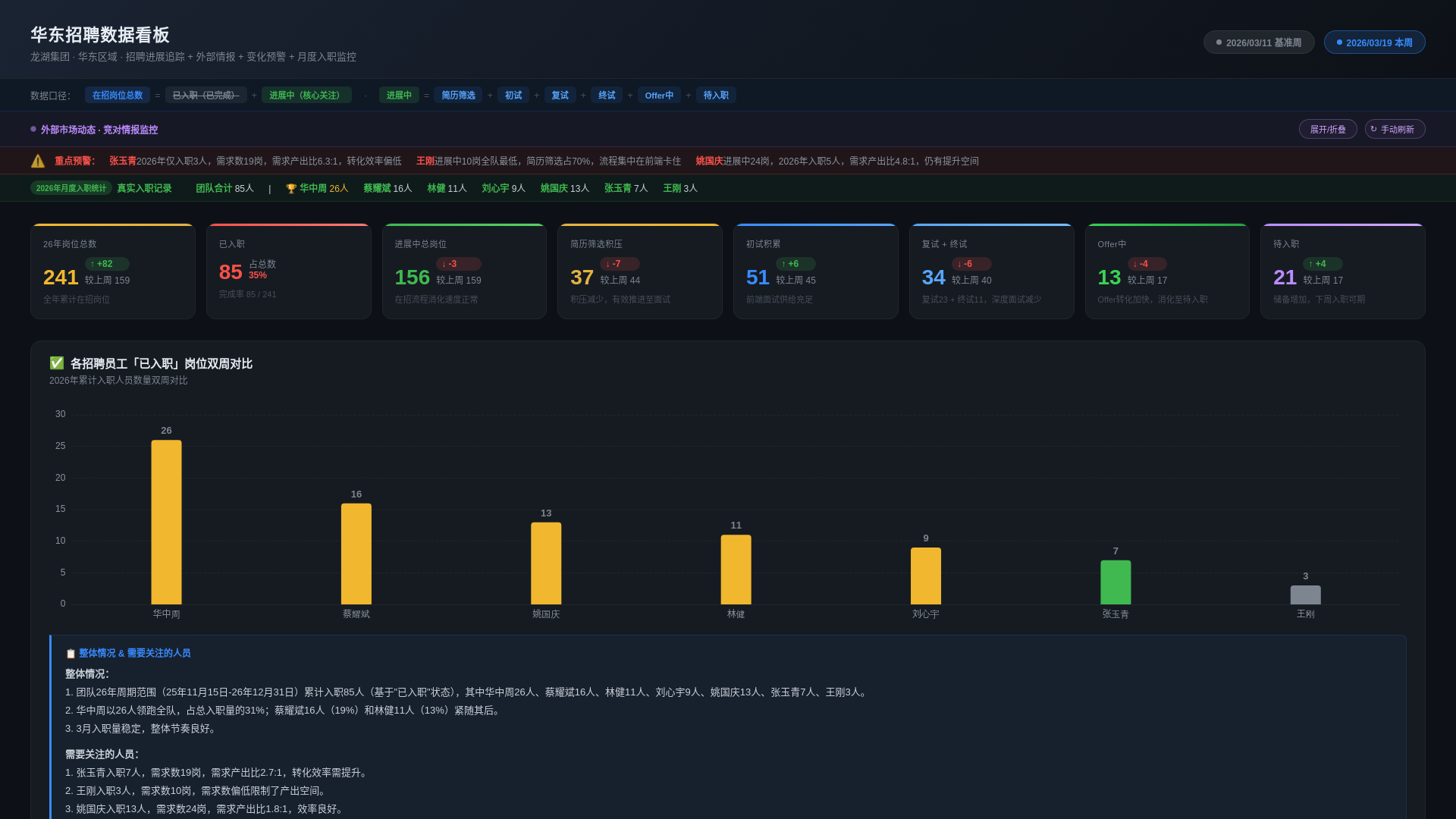This screenshot has height=819, width=1456.
Task: Click the 完成率 85 / 241 text
Action: [x=248, y=294]
